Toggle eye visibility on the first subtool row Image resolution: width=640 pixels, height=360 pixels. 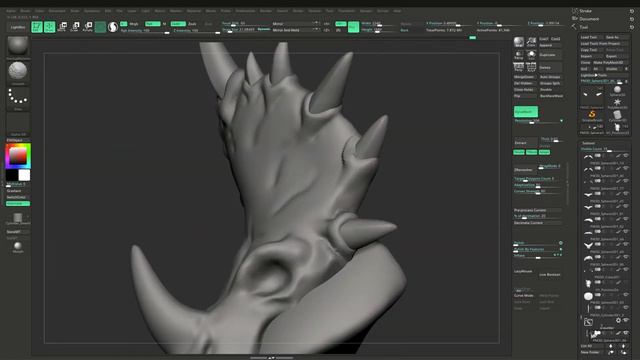click(626, 156)
